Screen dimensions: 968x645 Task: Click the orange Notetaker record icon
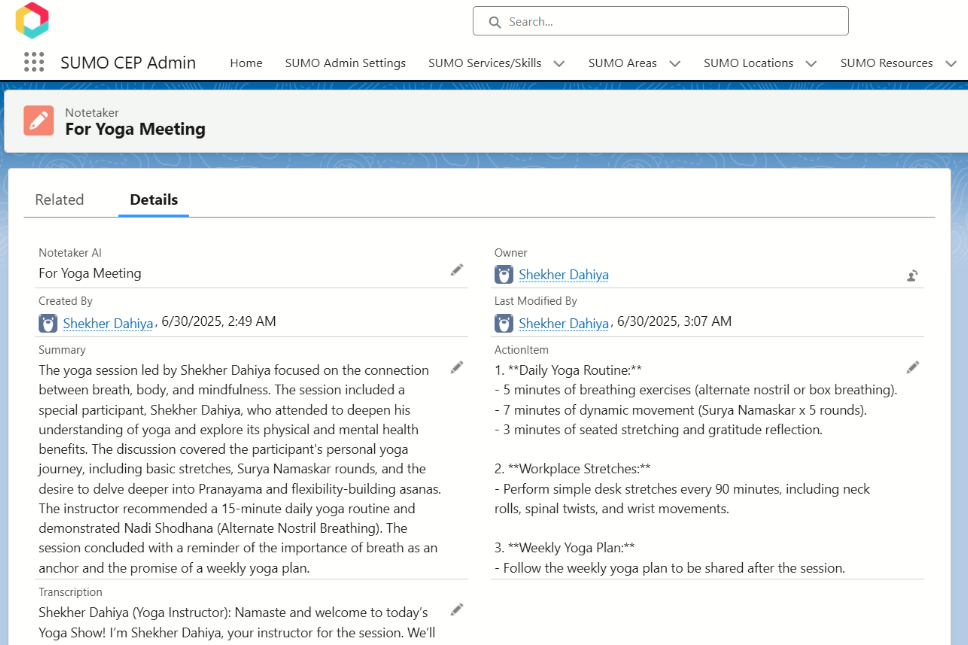pos(39,120)
